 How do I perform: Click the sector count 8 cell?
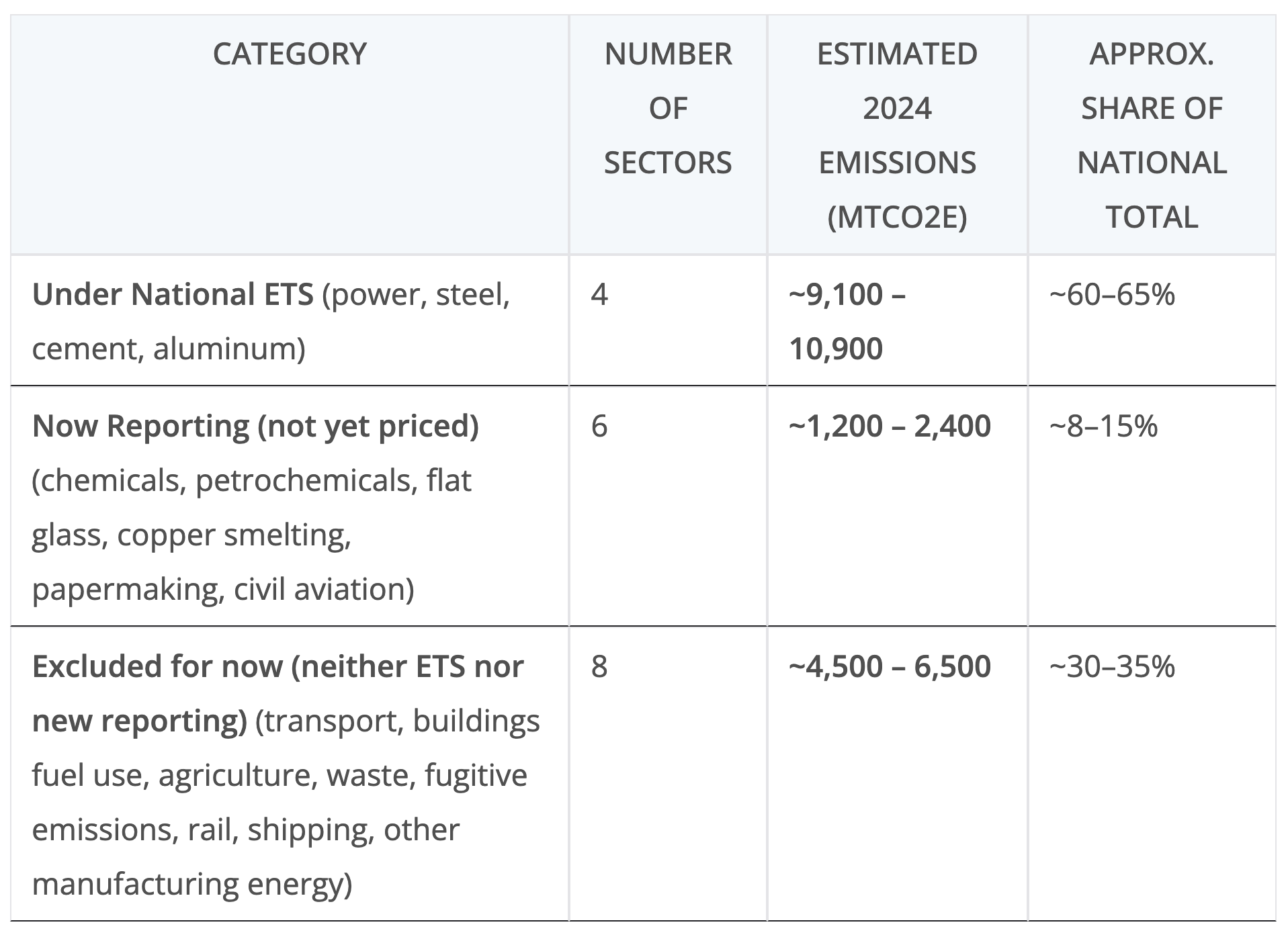[599, 666]
